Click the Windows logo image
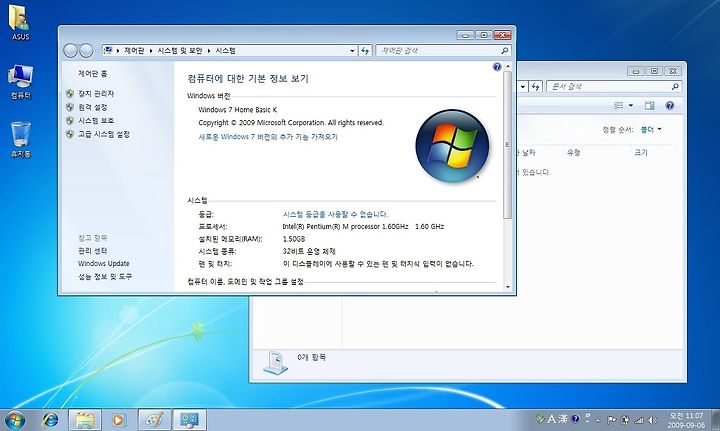 (452, 146)
